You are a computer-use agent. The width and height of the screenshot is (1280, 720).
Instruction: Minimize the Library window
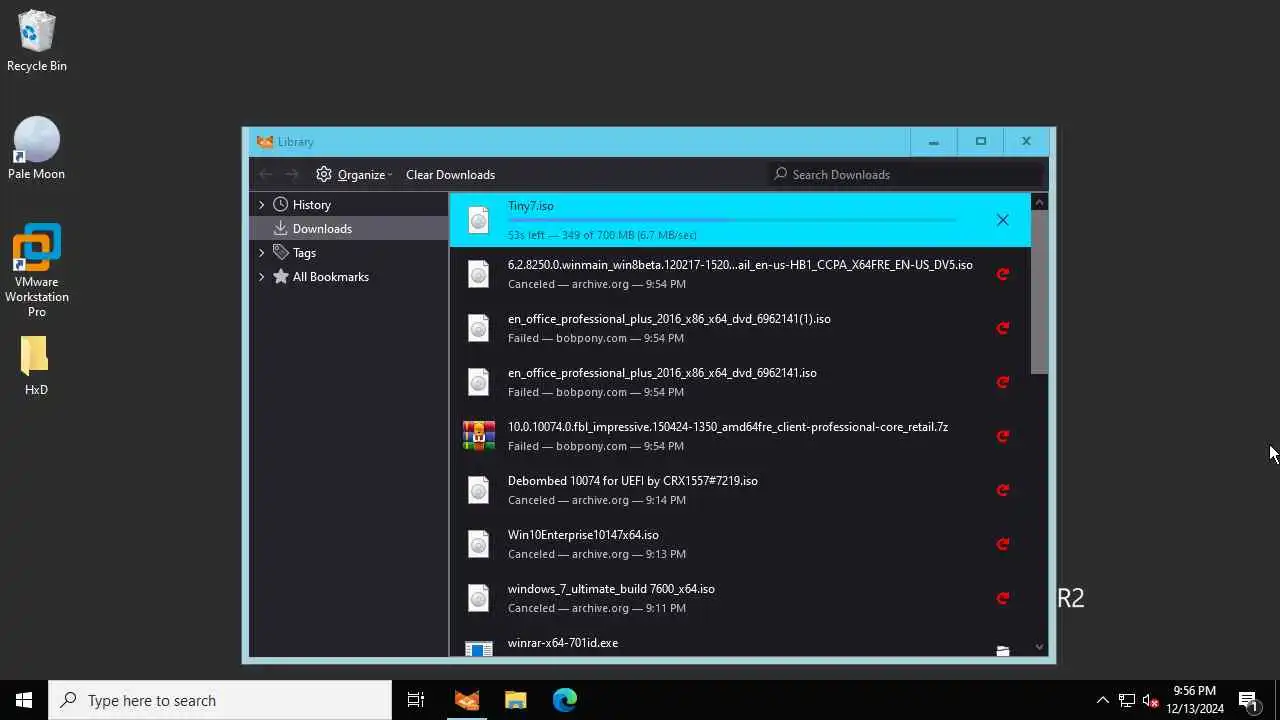(933, 142)
